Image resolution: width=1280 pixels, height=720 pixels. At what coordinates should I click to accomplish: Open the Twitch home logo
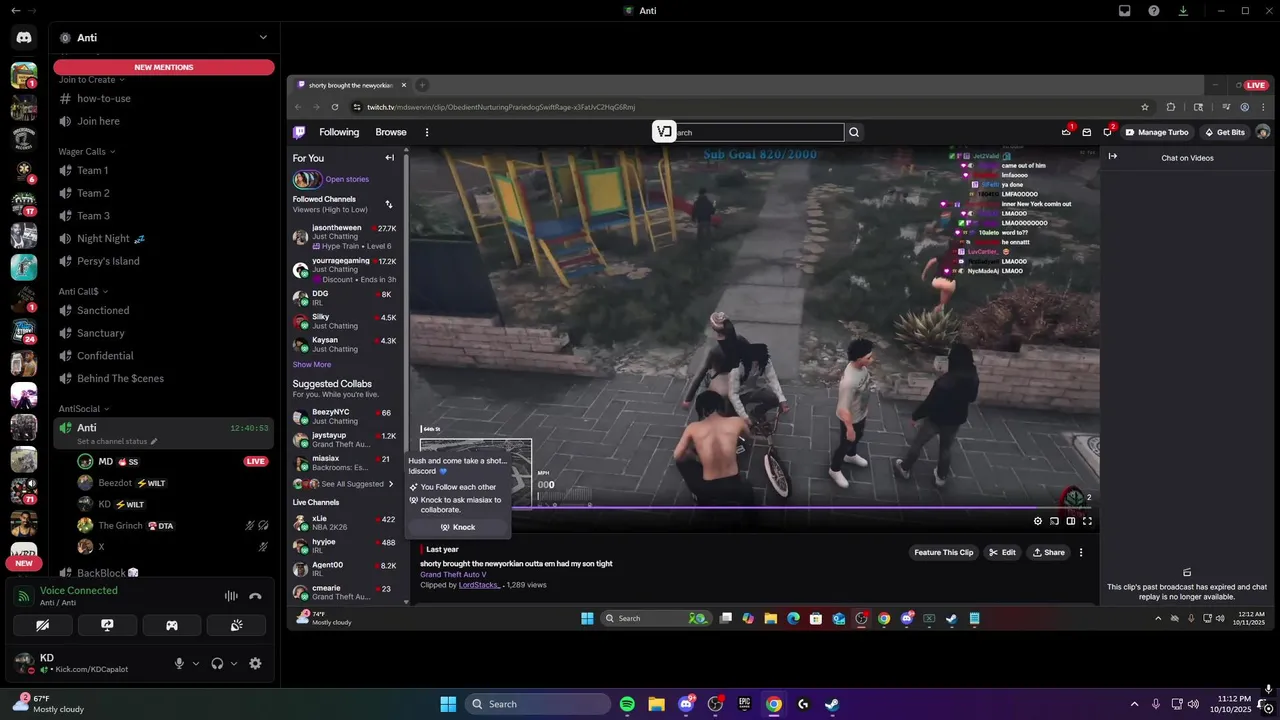[x=299, y=132]
